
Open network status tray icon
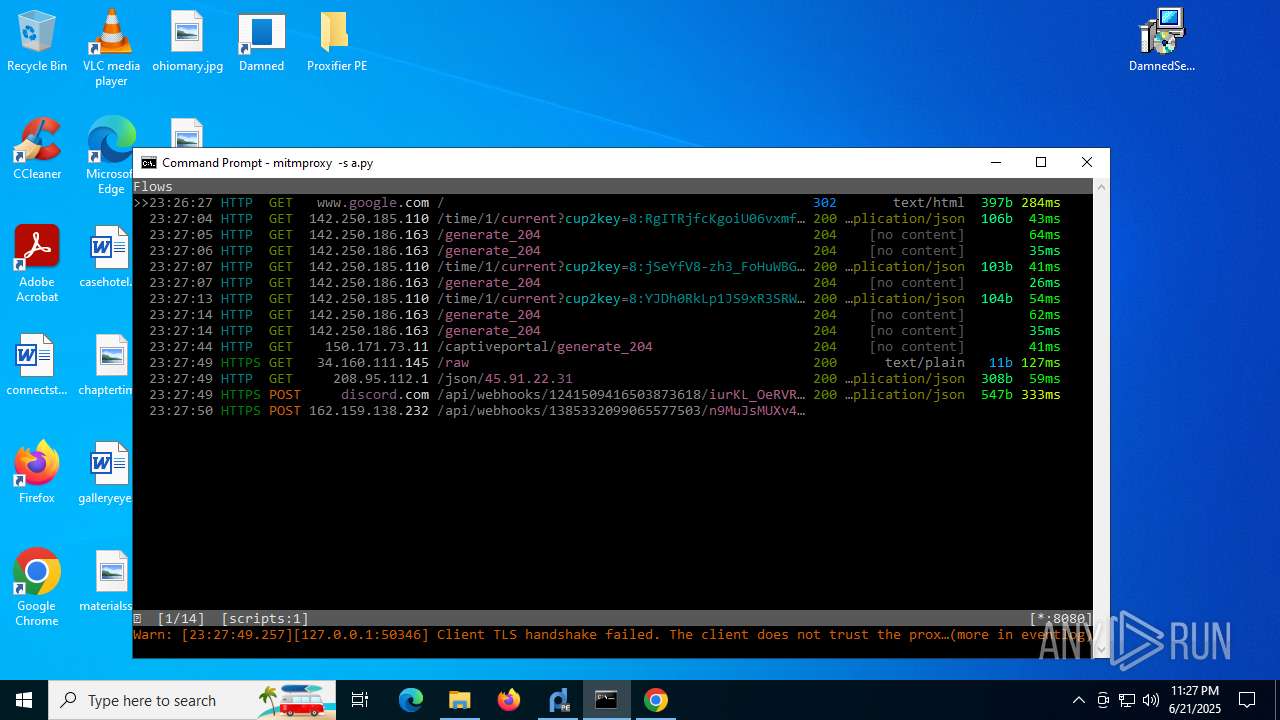pos(1127,700)
